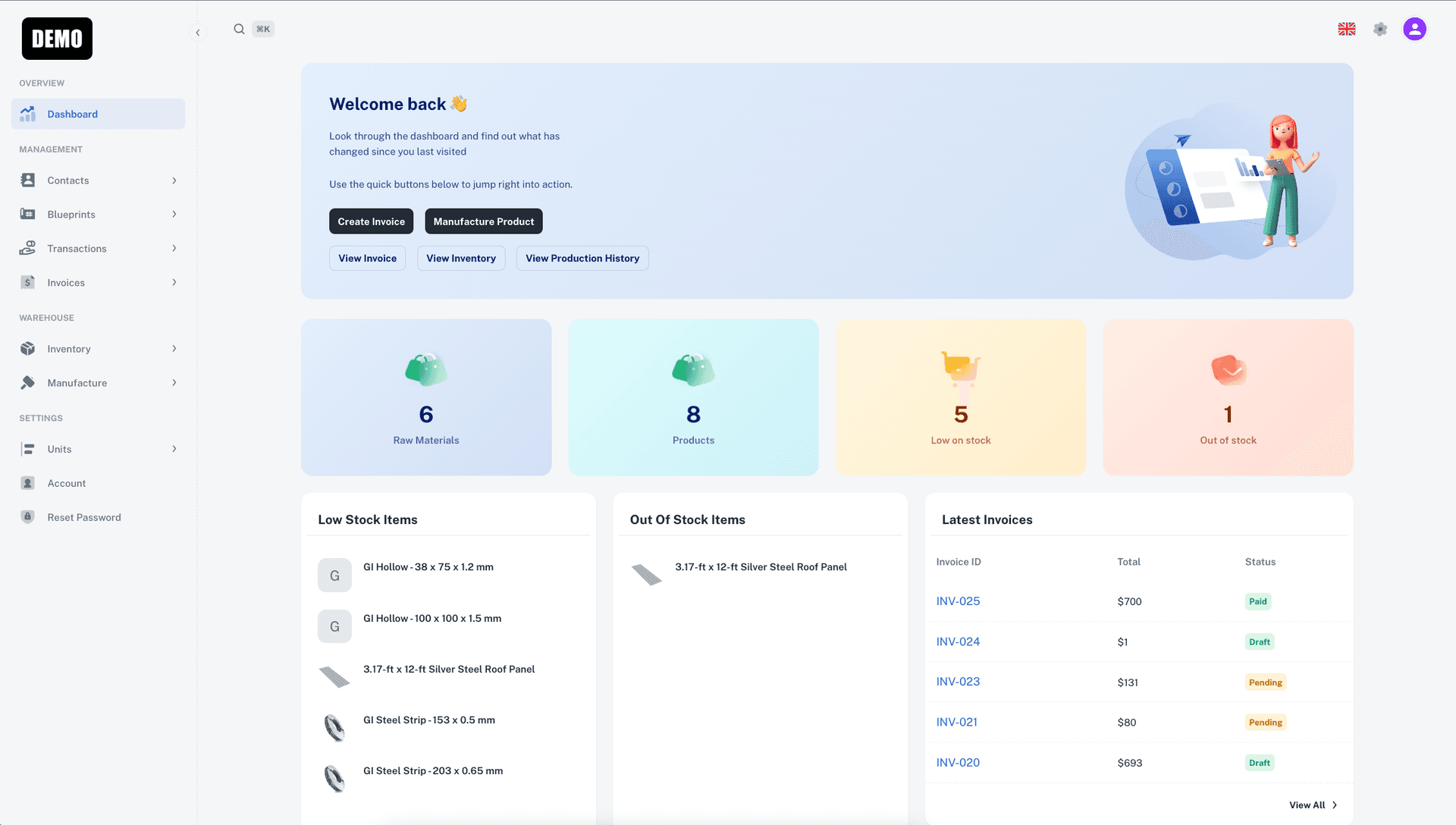Click the Dashboard sidebar icon
The image size is (1456, 825).
point(29,113)
